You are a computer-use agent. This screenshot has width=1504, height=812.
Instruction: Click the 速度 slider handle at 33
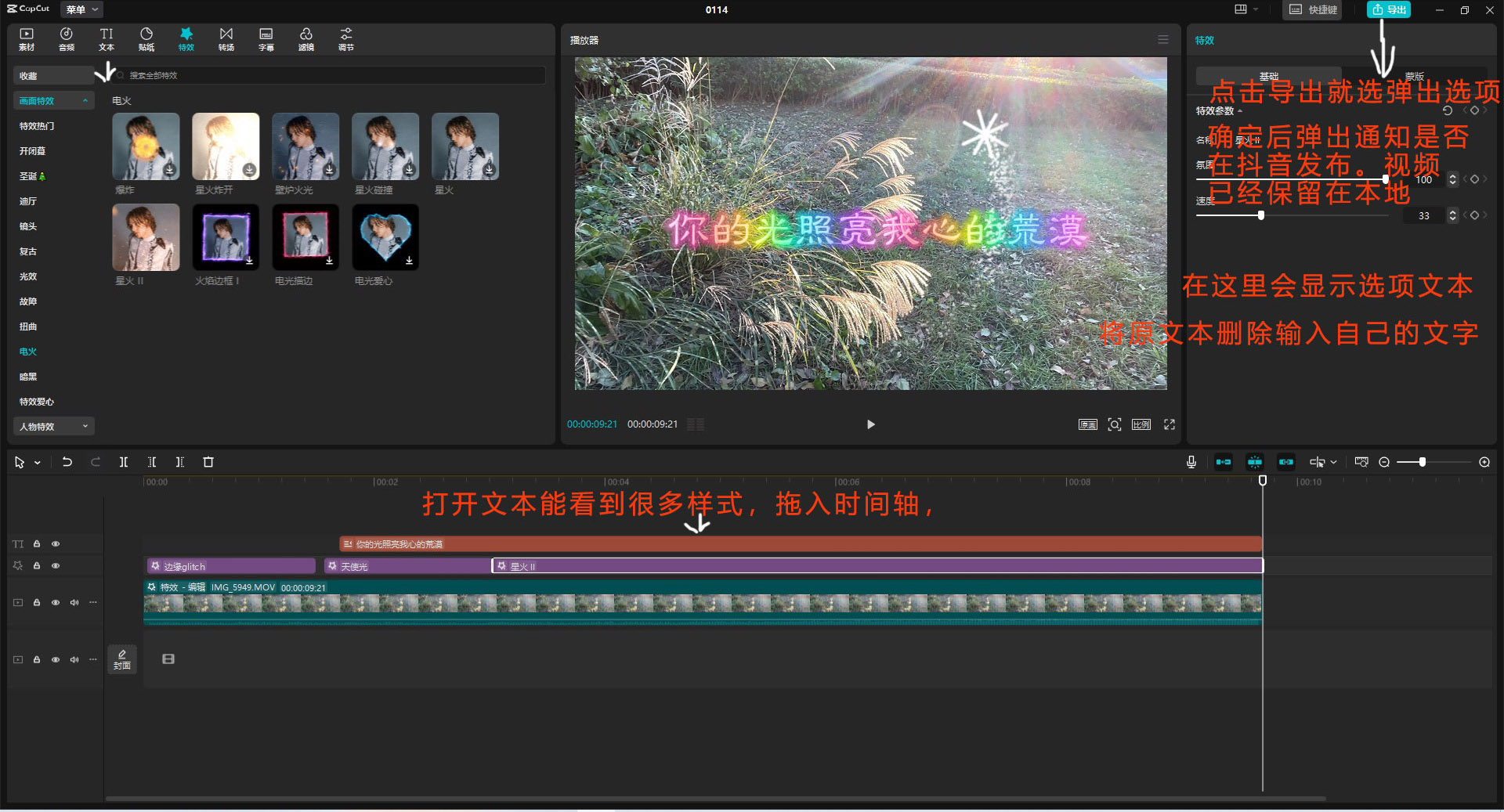point(1261,215)
